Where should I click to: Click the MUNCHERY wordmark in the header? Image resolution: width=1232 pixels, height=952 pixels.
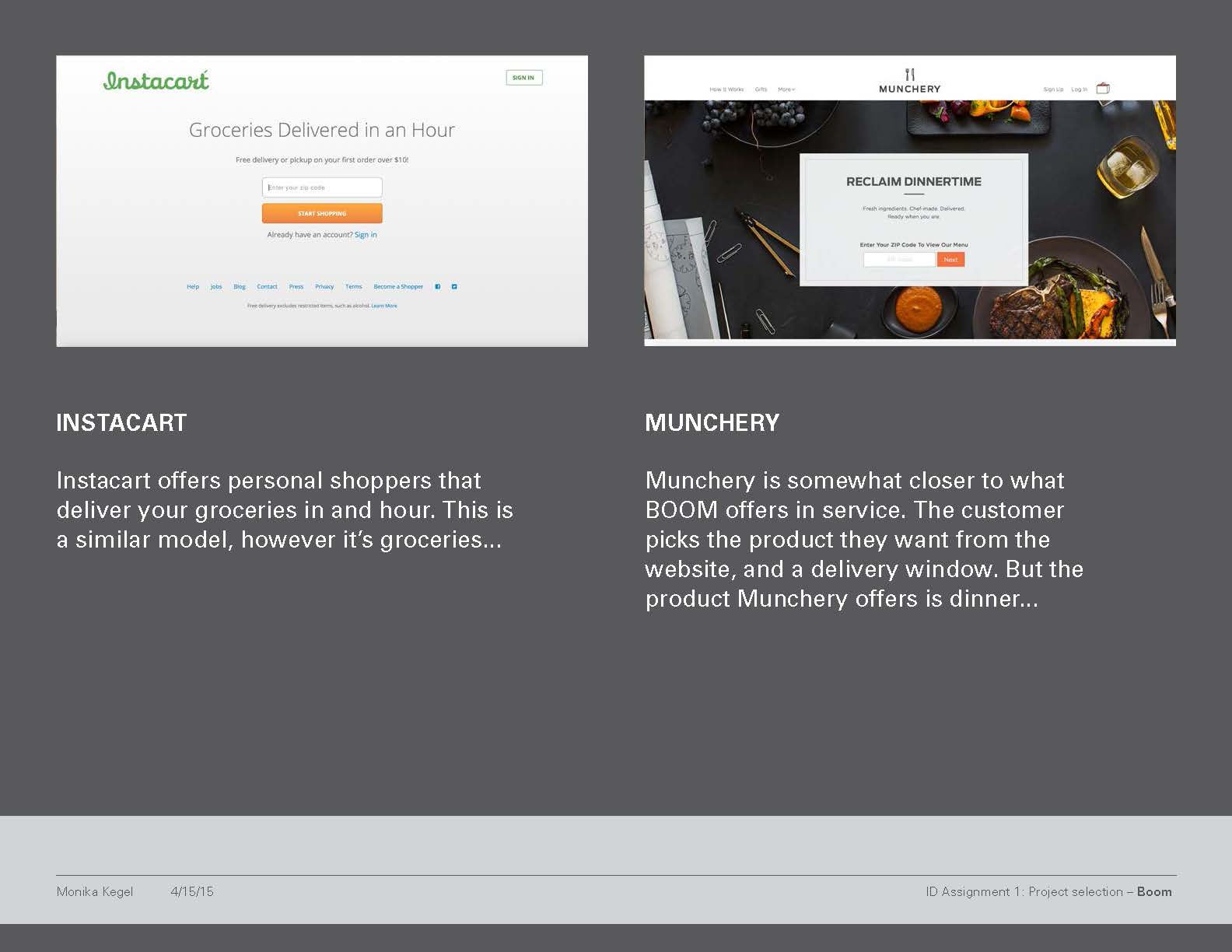910,89
